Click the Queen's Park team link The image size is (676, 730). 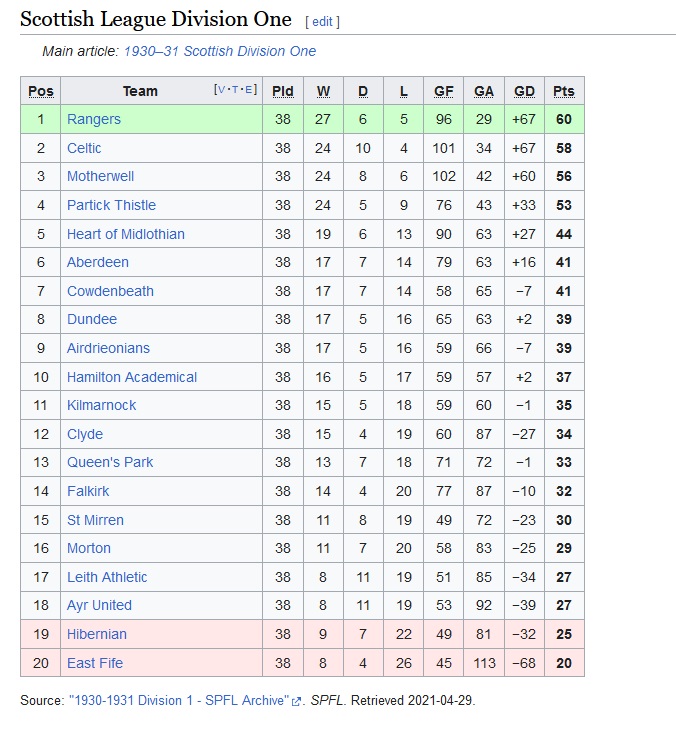[x=110, y=462]
